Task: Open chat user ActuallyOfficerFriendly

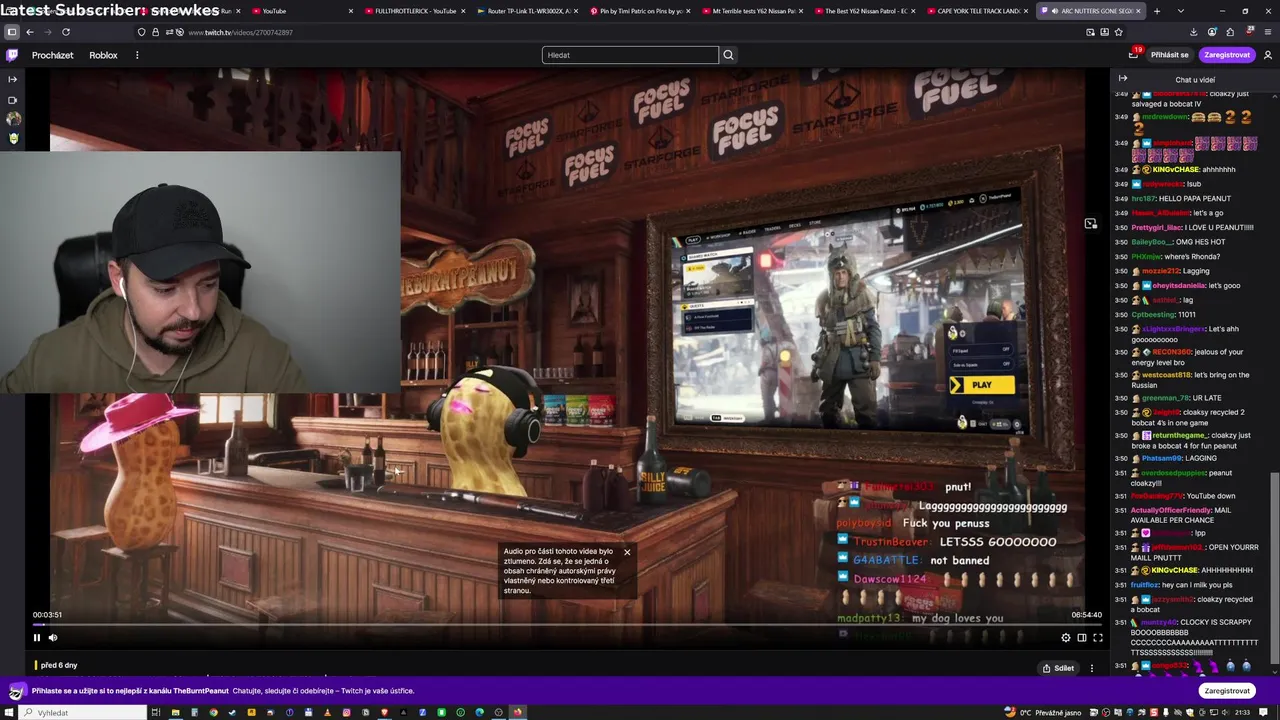Action: pos(1171,510)
